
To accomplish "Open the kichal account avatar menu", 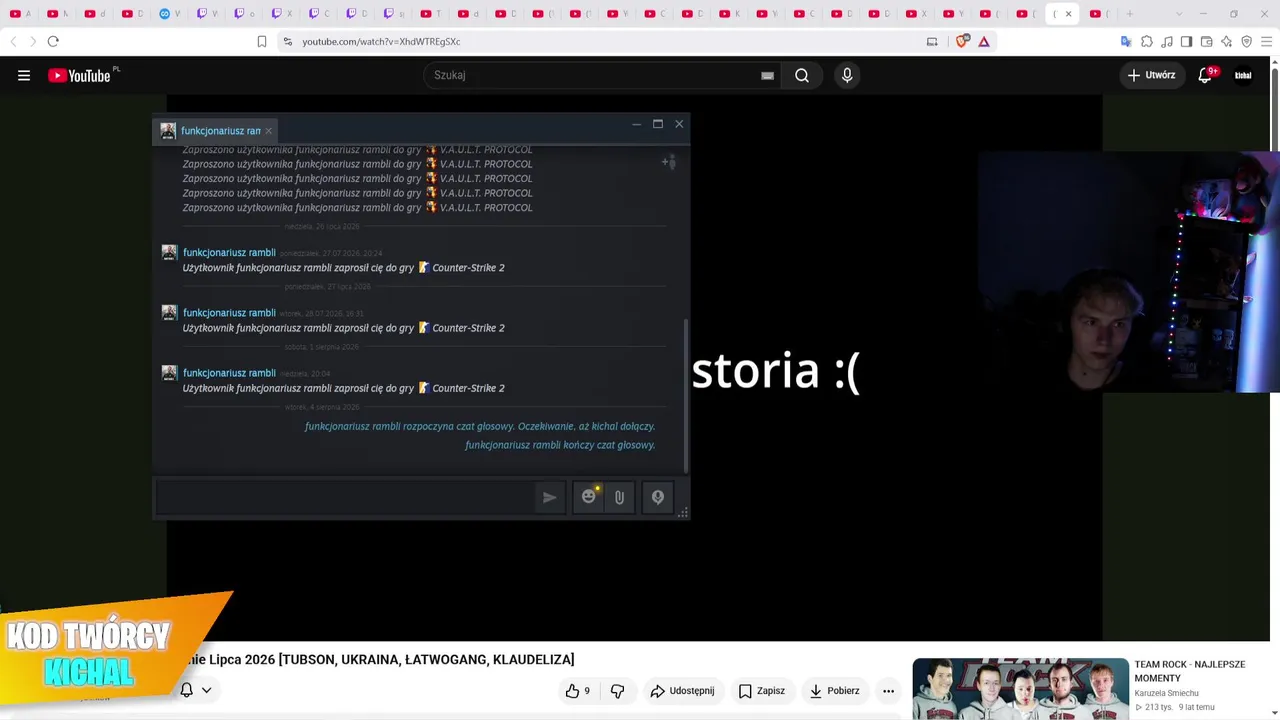I will click(1243, 75).
